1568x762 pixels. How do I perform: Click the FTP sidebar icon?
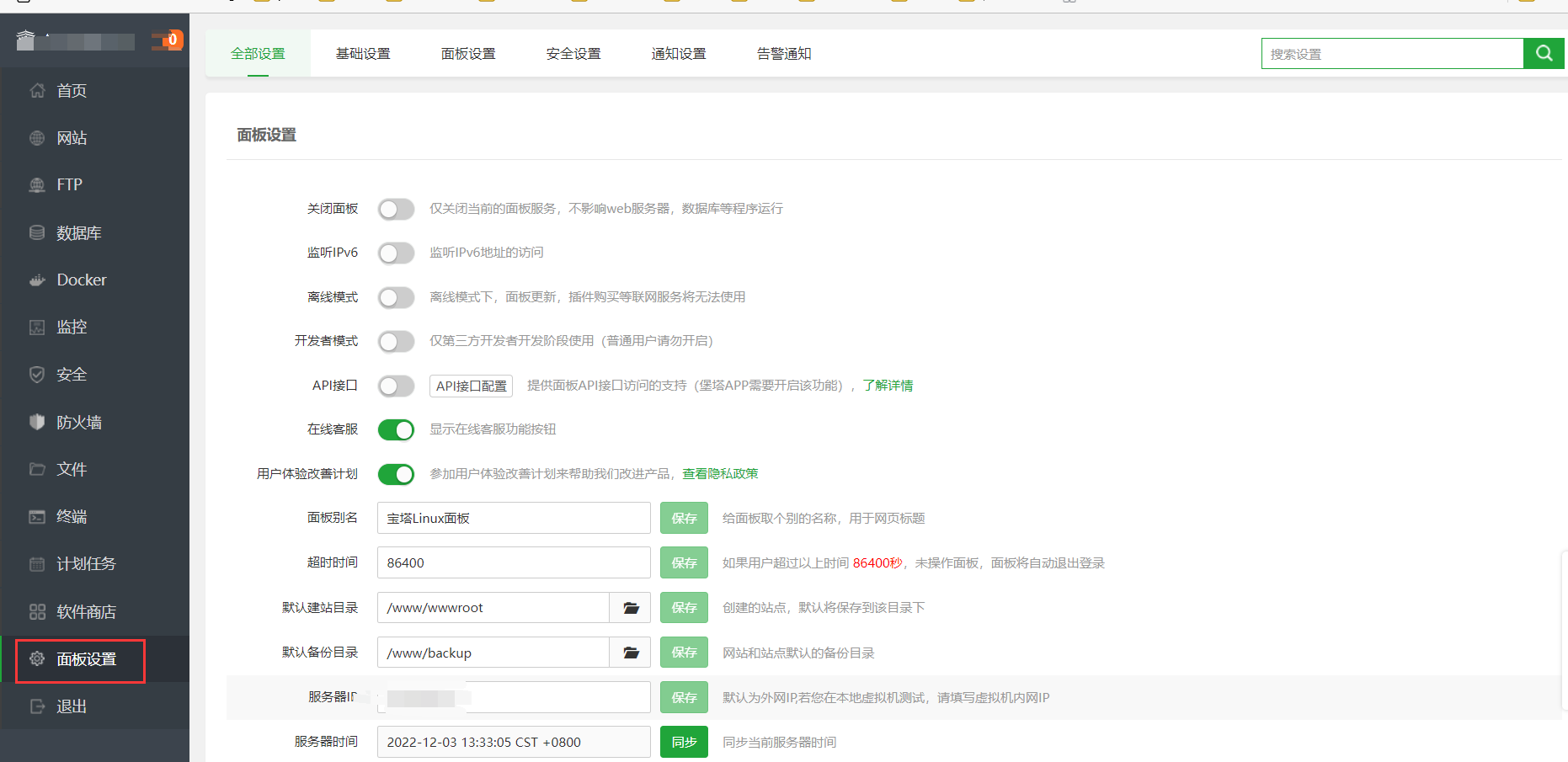point(37,184)
